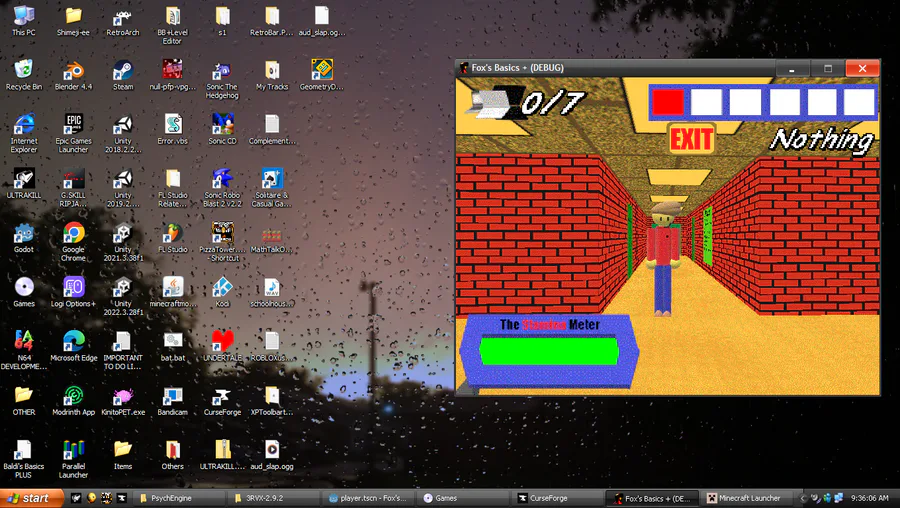Select the MathTalkO desktop icon
Screen dimensions: 900x508
click(272, 238)
